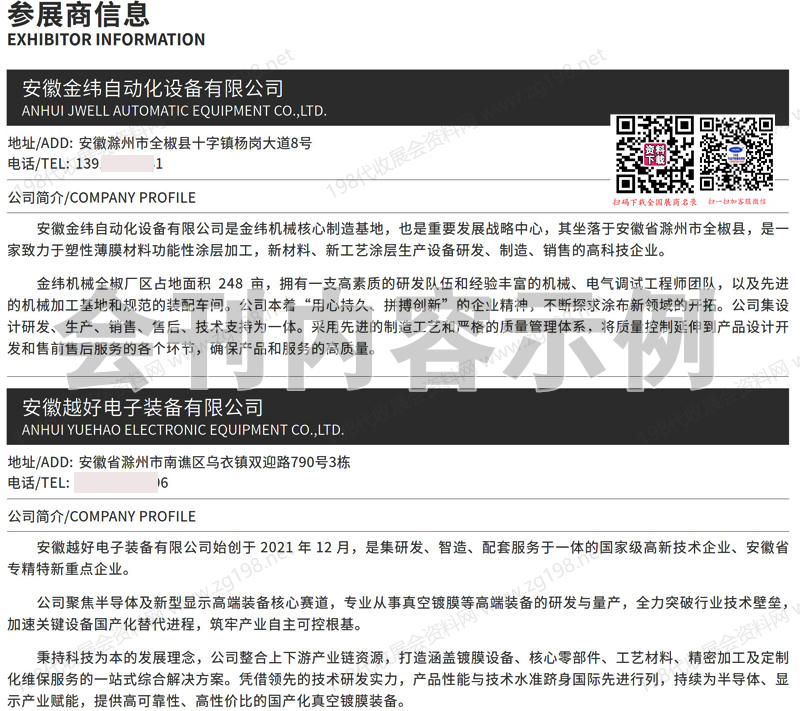Click the paragraph starting 秉持科技为本的发展理念
This screenshot has height=711, width=800.
tap(398, 679)
